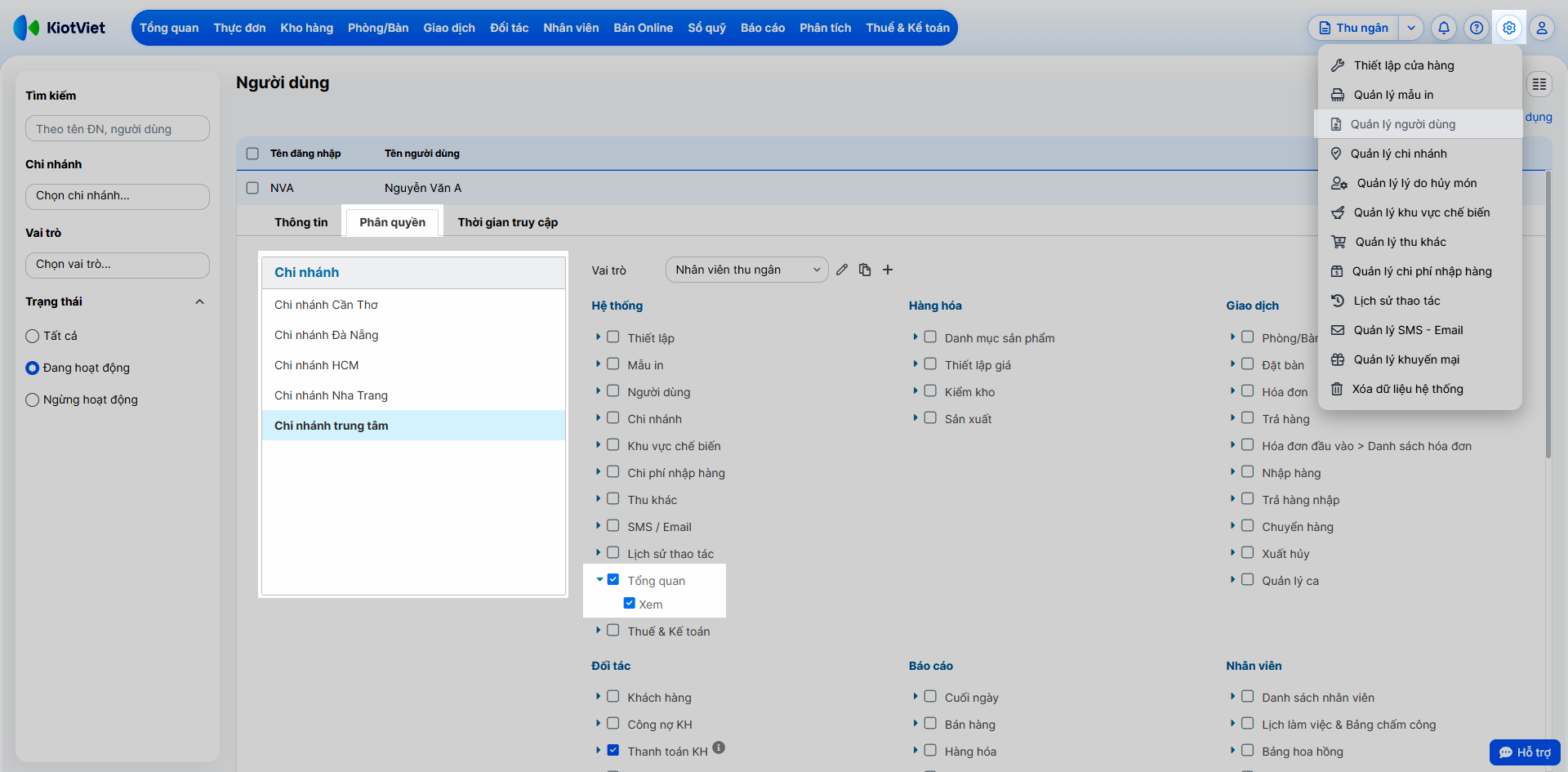Switch to the Thời gian truy cập tab

507,222
